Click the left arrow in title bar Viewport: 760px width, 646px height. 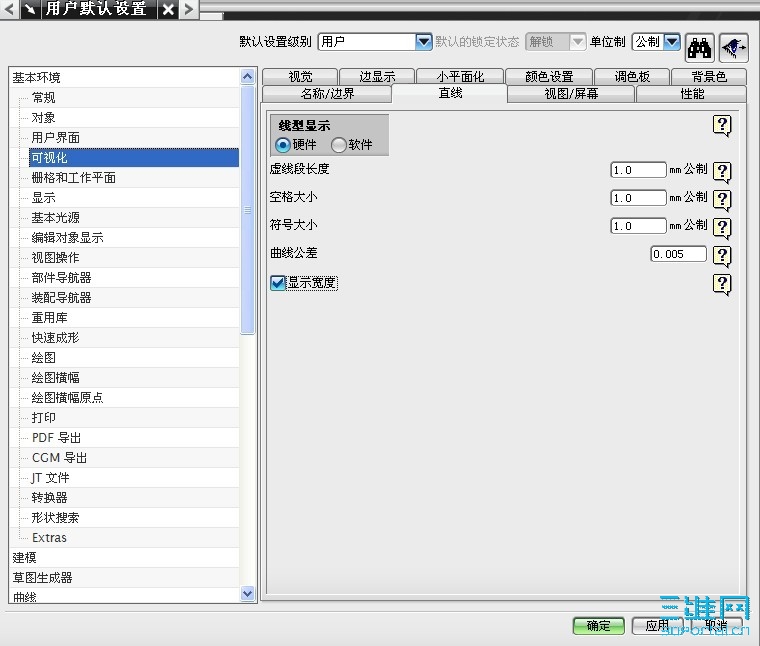(x=9, y=9)
